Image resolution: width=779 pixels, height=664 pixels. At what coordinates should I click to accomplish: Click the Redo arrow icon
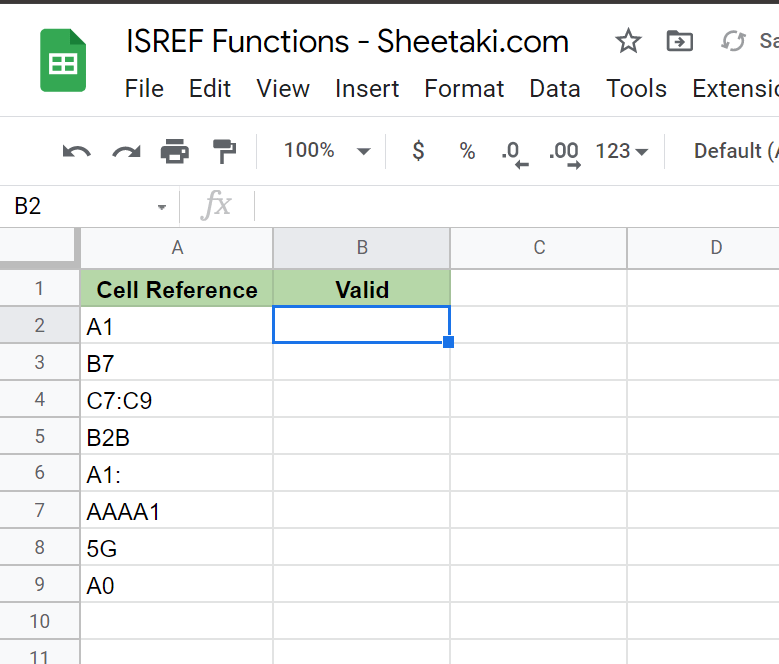pyautogui.click(x=126, y=151)
